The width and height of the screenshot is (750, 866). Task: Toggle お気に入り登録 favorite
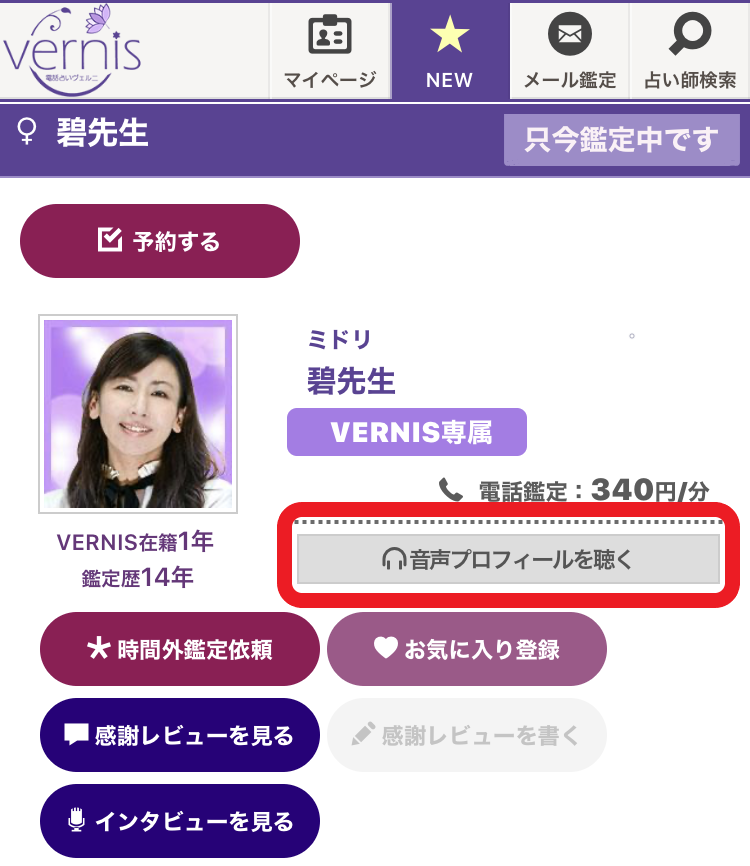467,649
